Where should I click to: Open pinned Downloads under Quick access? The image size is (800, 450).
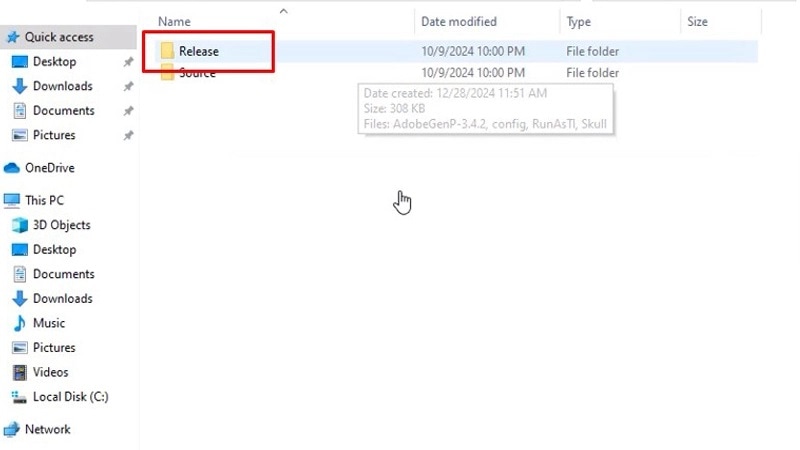point(63,86)
